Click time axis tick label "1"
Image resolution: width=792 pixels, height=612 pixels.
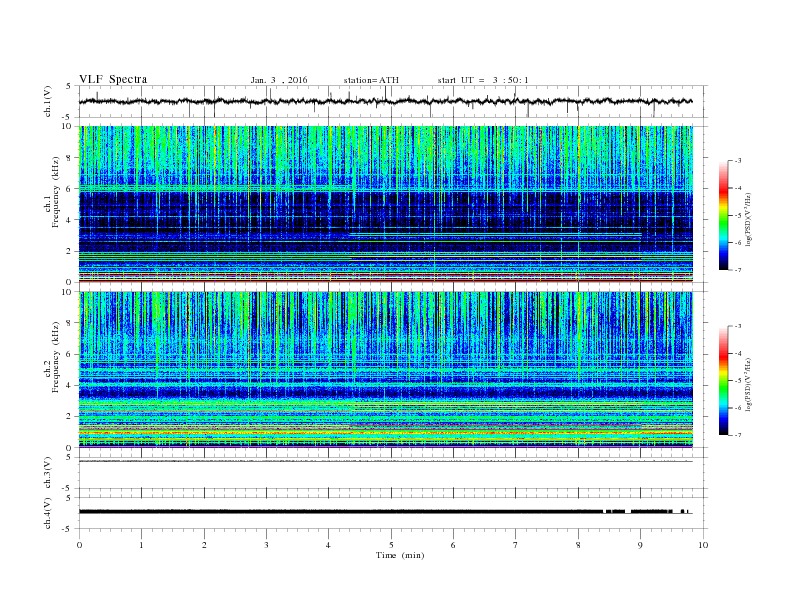point(141,545)
